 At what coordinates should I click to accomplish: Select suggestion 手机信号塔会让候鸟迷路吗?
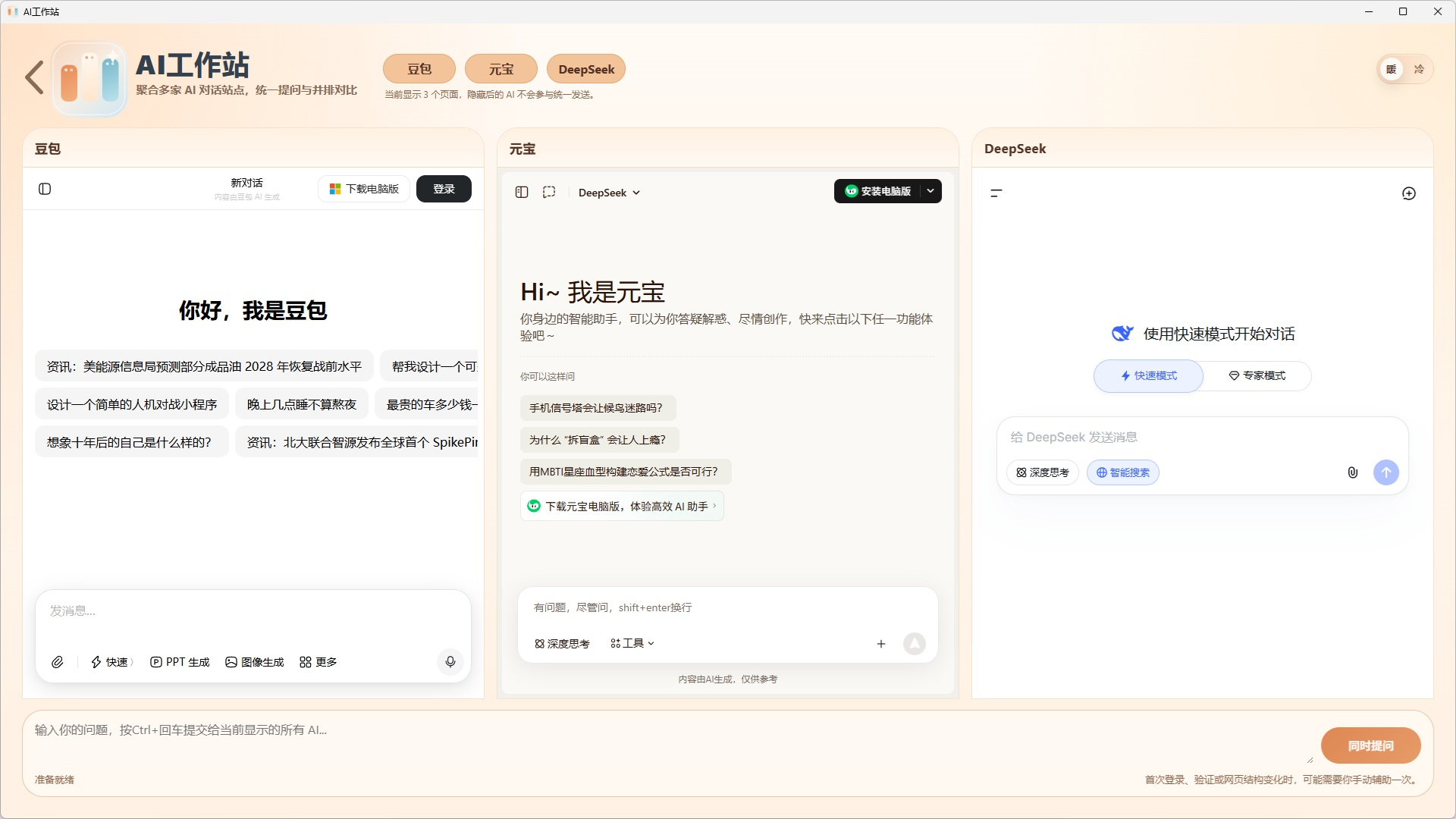point(598,408)
